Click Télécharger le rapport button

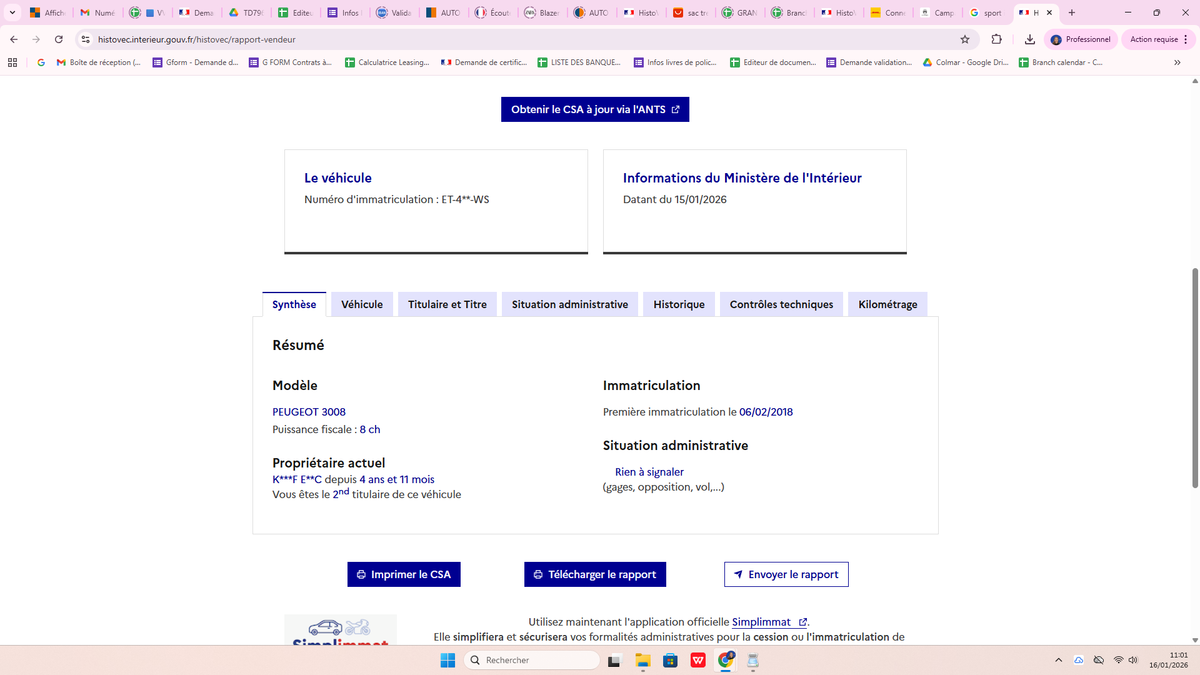(595, 574)
